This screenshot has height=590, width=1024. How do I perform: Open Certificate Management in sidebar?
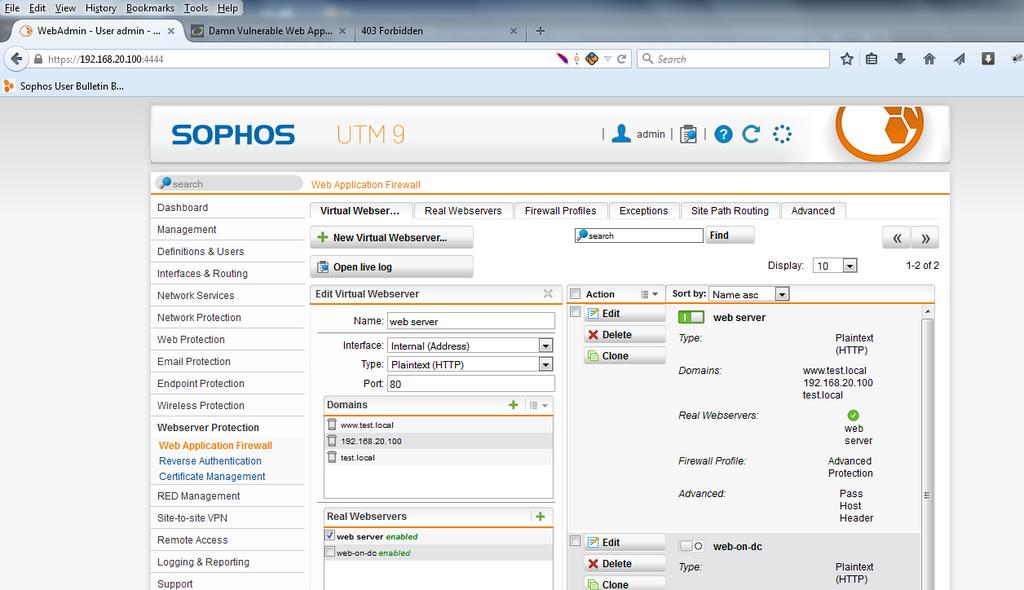[x=212, y=477]
